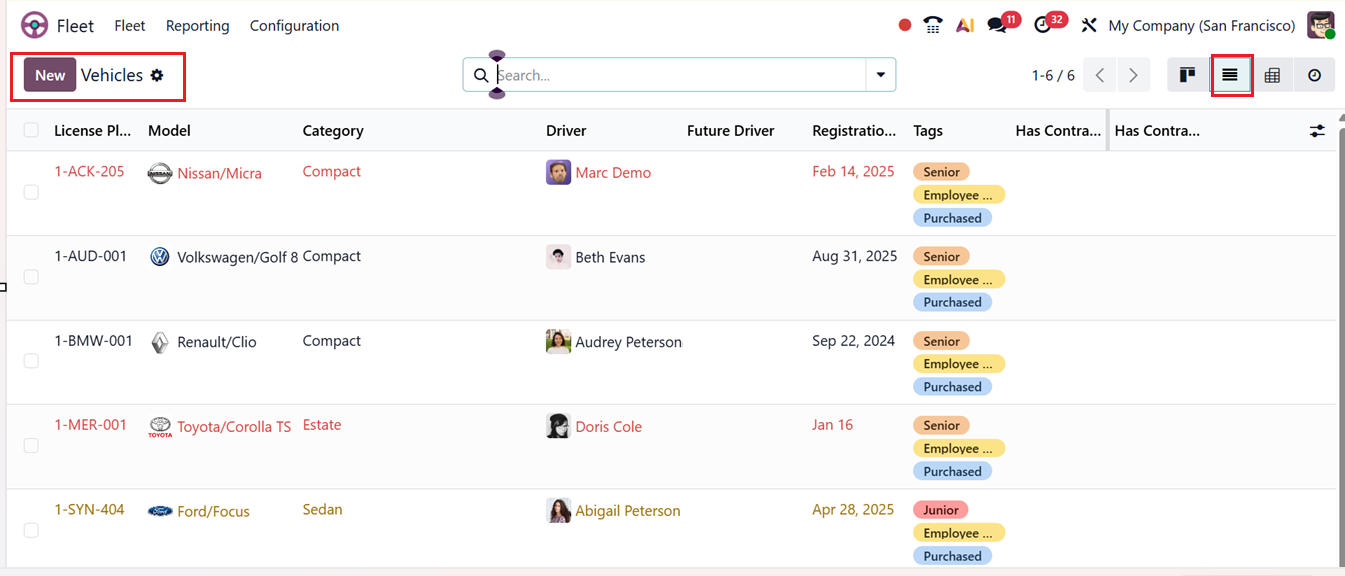Open the Pivot table view
The image size is (1345, 576).
(1272, 75)
